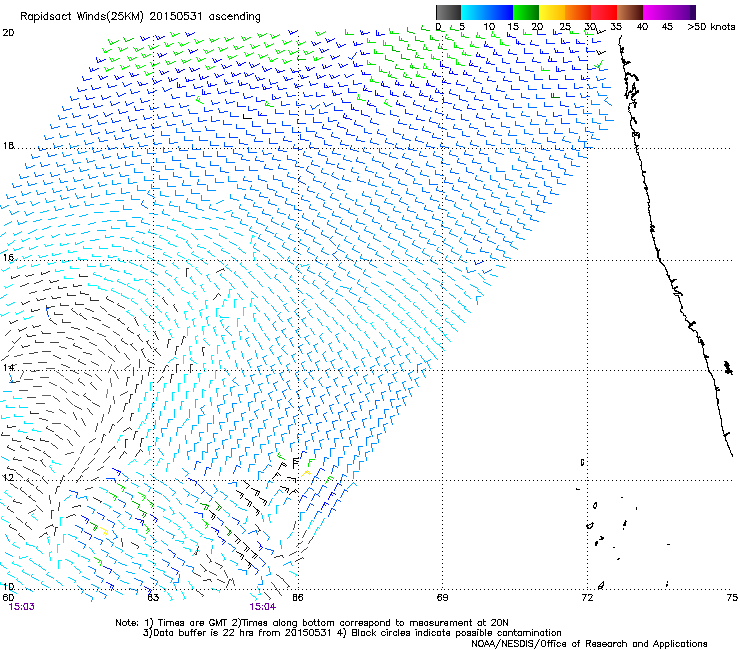Click latitude label '18'
This screenshot has height=650, width=740.
coord(8,146)
